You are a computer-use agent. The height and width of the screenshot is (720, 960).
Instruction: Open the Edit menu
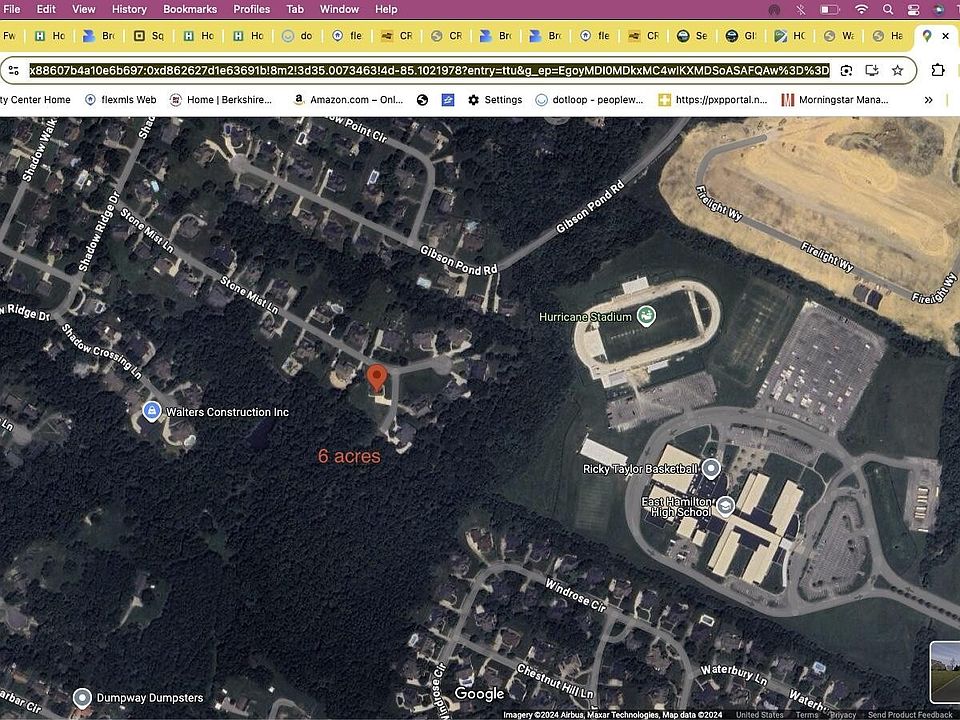click(x=46, y=9)
